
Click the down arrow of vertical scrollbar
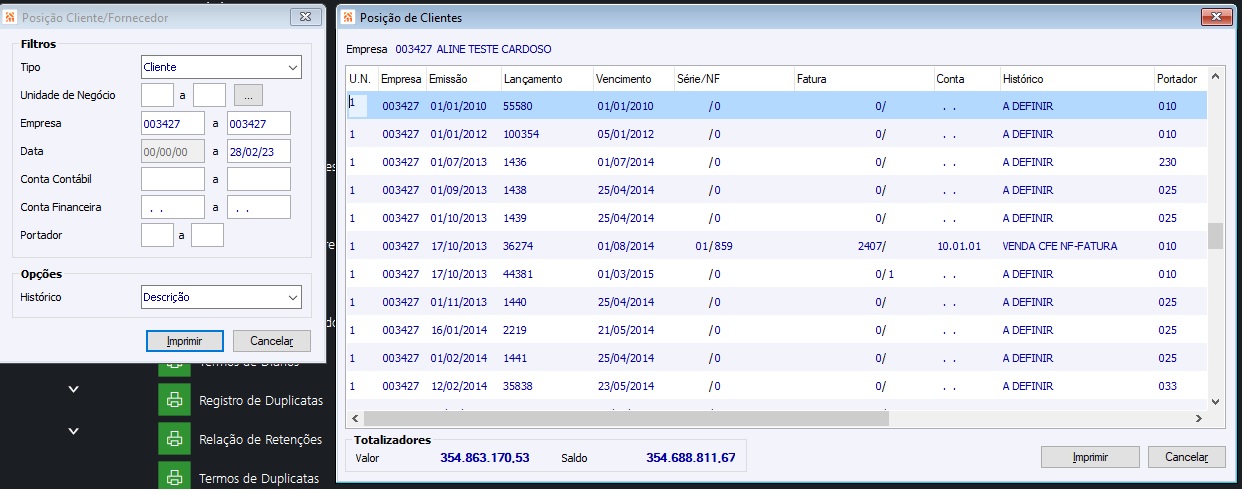tap(1215, 401)
